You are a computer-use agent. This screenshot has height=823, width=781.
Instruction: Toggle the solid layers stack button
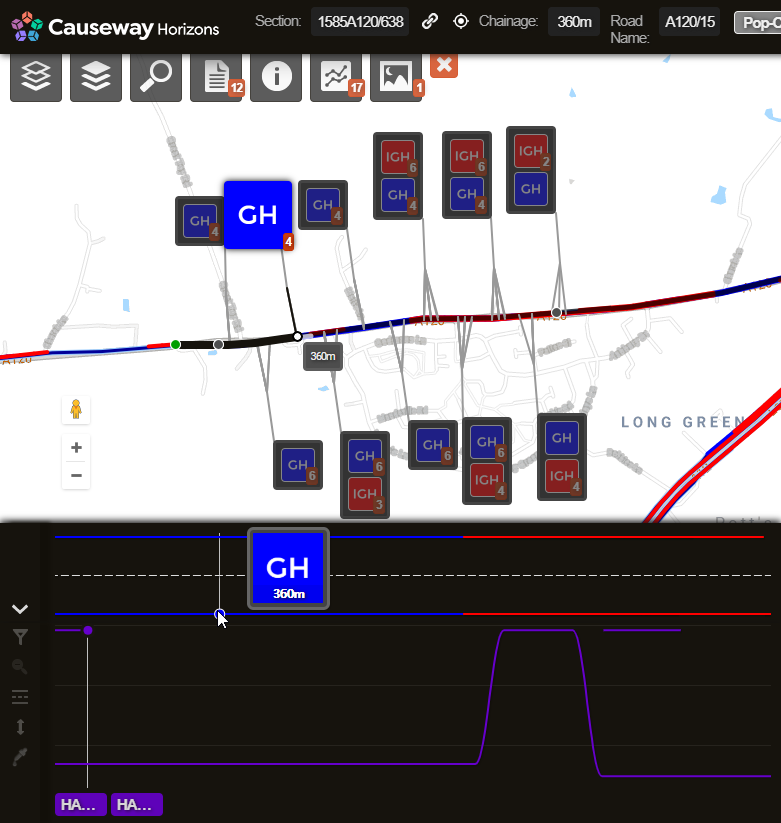[x=95, y=77]
